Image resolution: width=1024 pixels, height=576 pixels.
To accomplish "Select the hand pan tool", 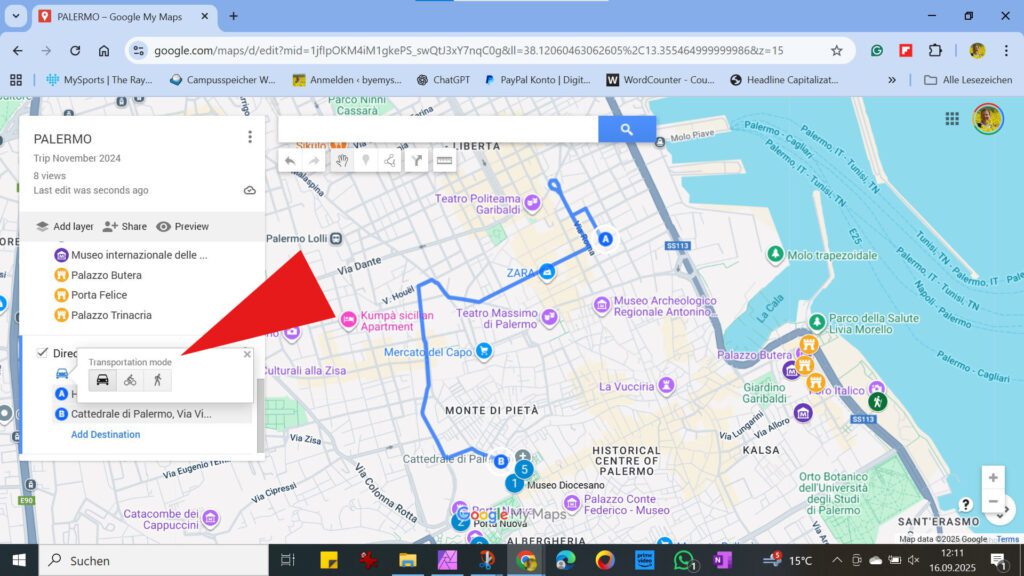I will click(x=342, y=160).
